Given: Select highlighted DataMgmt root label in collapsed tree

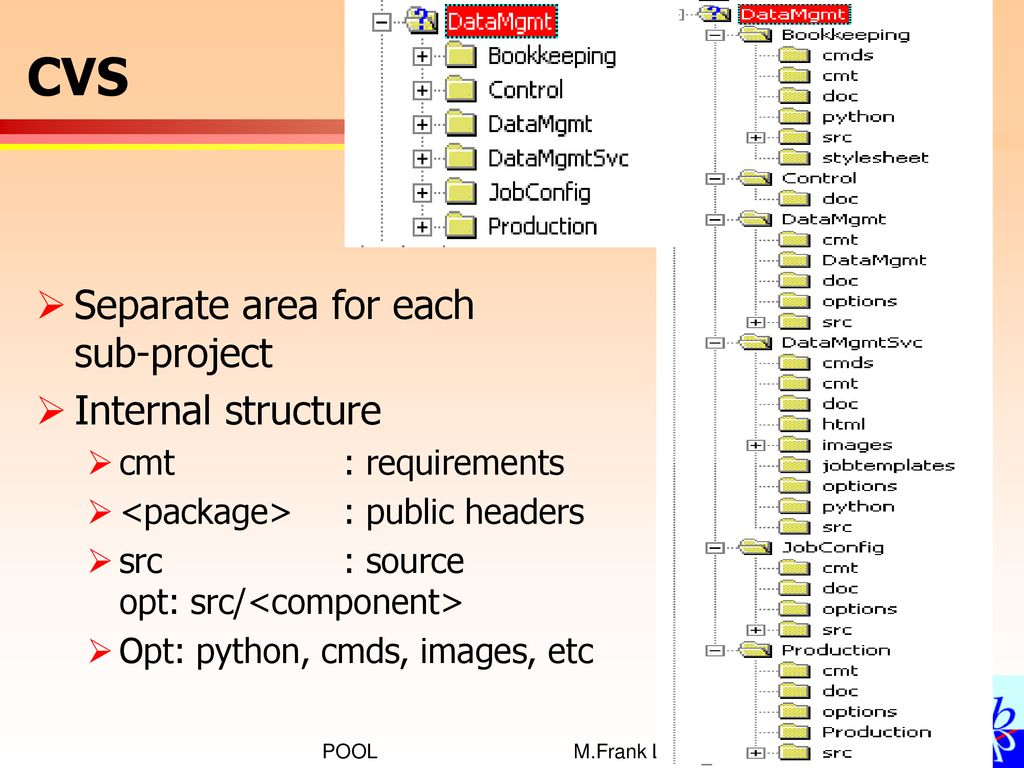Looking at the screenshot, I should click(x=501, y=22).
